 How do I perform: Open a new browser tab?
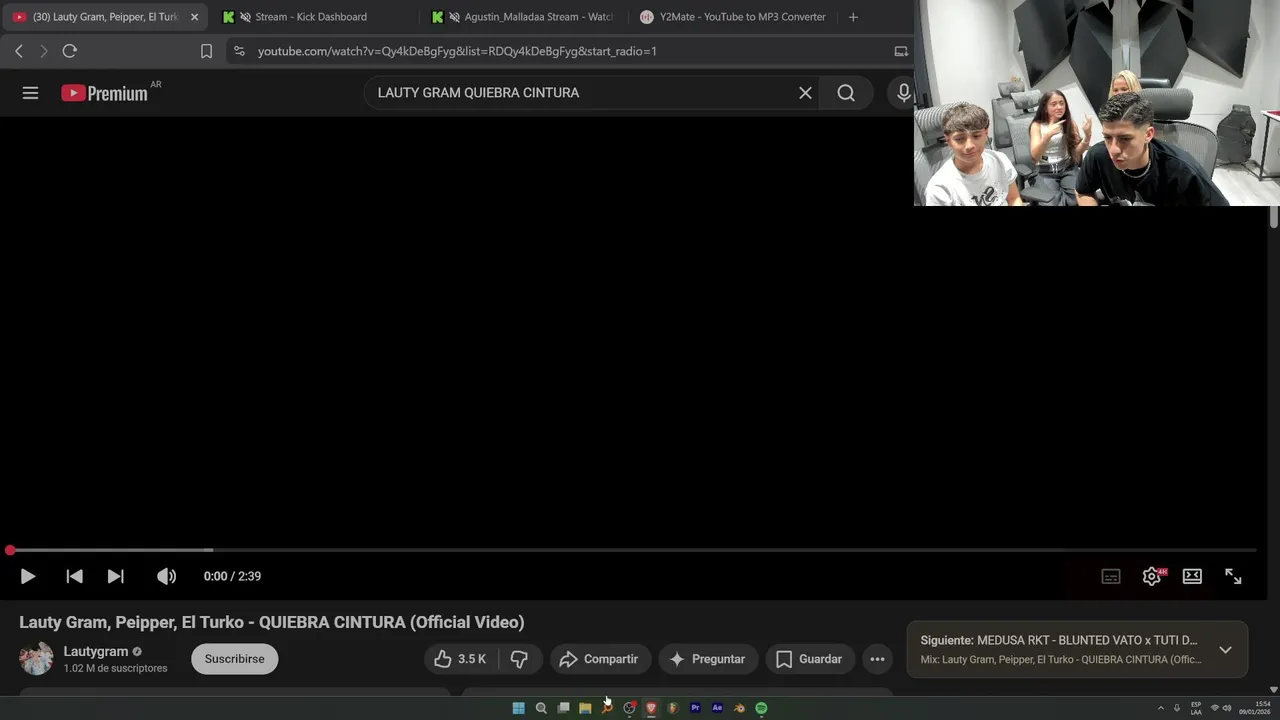pyautogui.click(x=853, y=17)
